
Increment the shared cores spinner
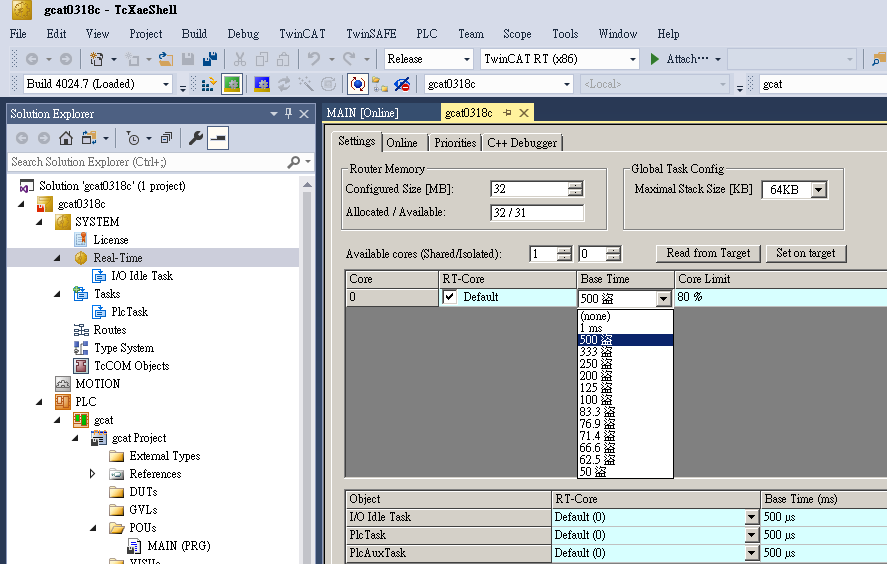(564, 250)
